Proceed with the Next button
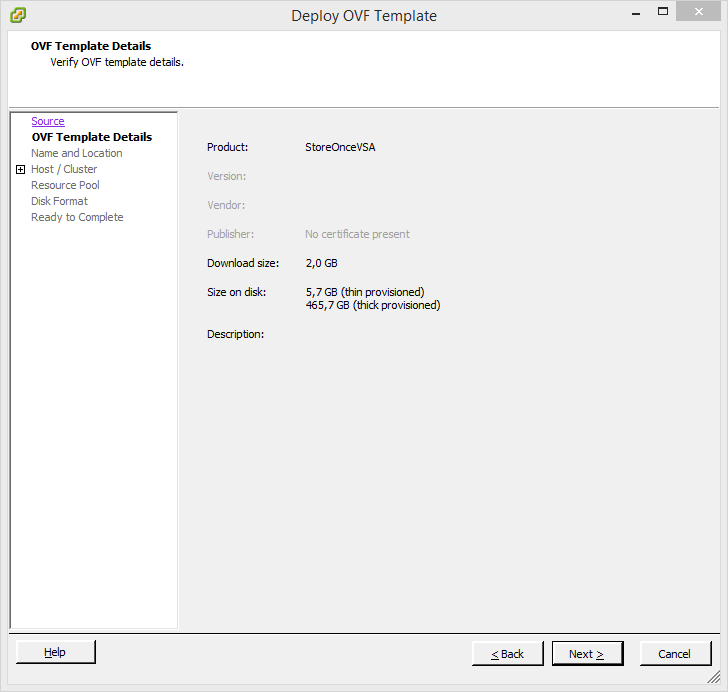The image size is (728, 692). (587, 654)
